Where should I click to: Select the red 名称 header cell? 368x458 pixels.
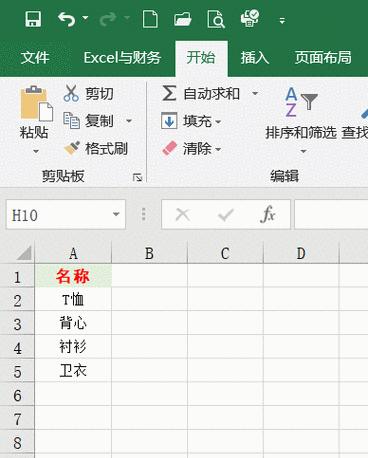(x=73, y=276)
